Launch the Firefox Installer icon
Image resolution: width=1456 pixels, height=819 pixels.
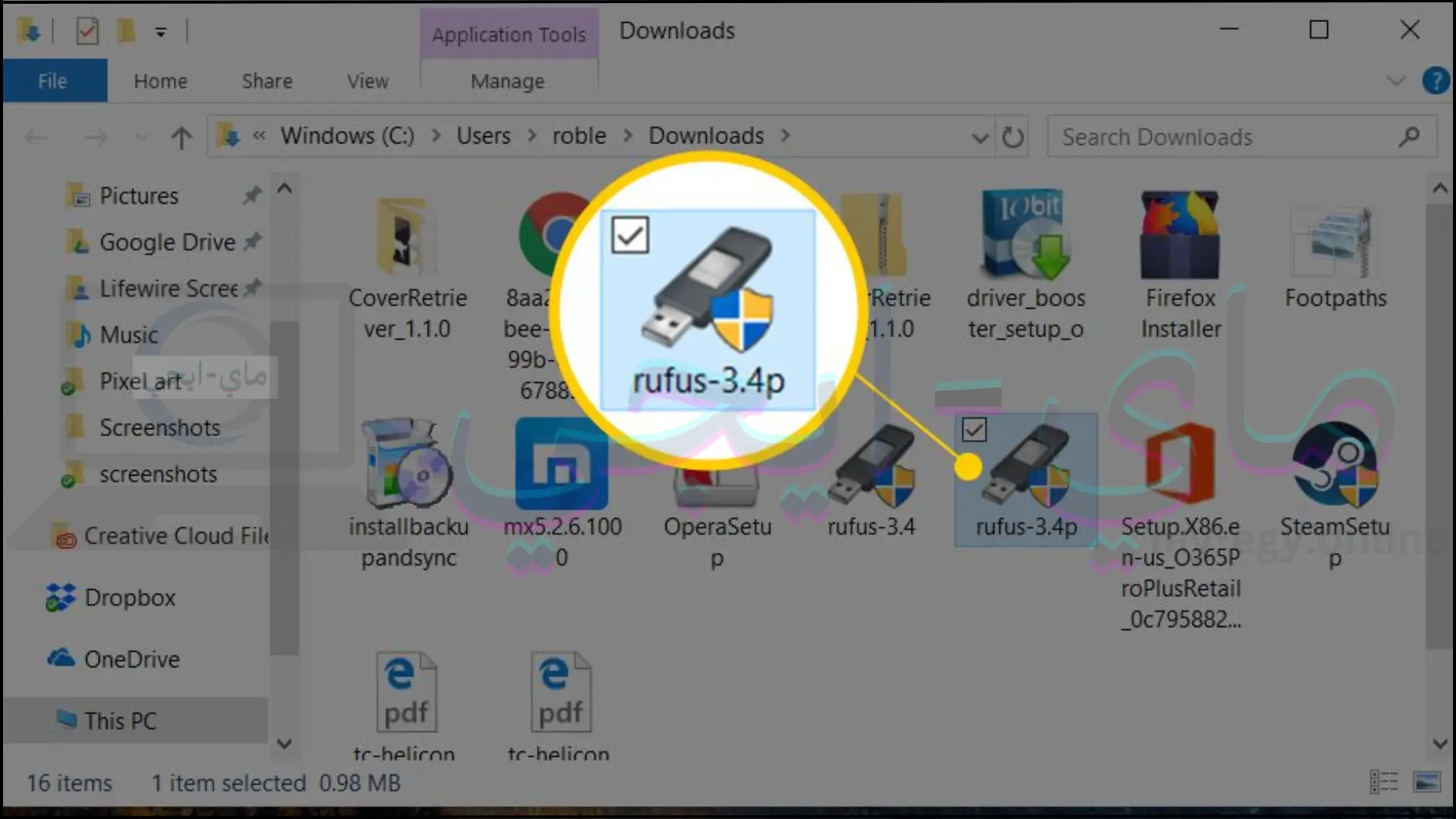pos(1180,234)
